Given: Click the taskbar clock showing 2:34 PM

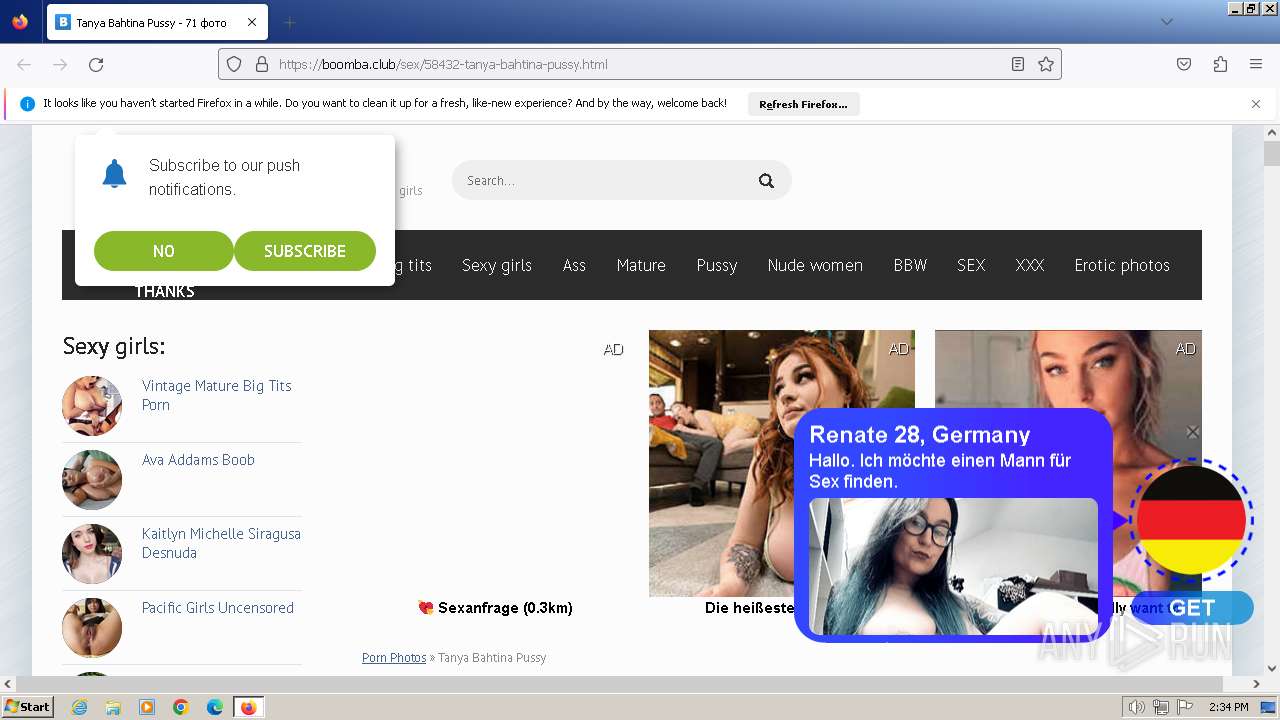Looking at the screenshot, I should pos(1229,707).
